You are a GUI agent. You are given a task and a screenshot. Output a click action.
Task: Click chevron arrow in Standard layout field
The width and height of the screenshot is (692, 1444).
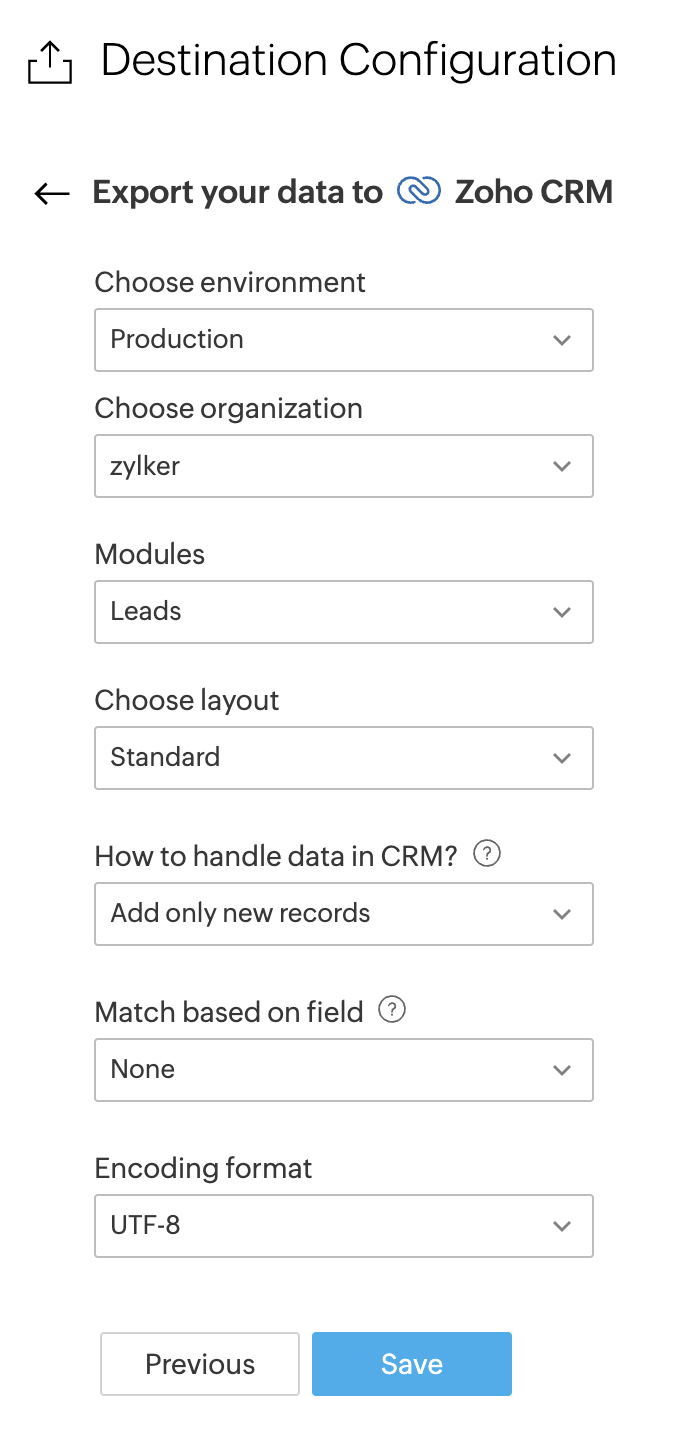pyautogui.click(x=562, y=759)
